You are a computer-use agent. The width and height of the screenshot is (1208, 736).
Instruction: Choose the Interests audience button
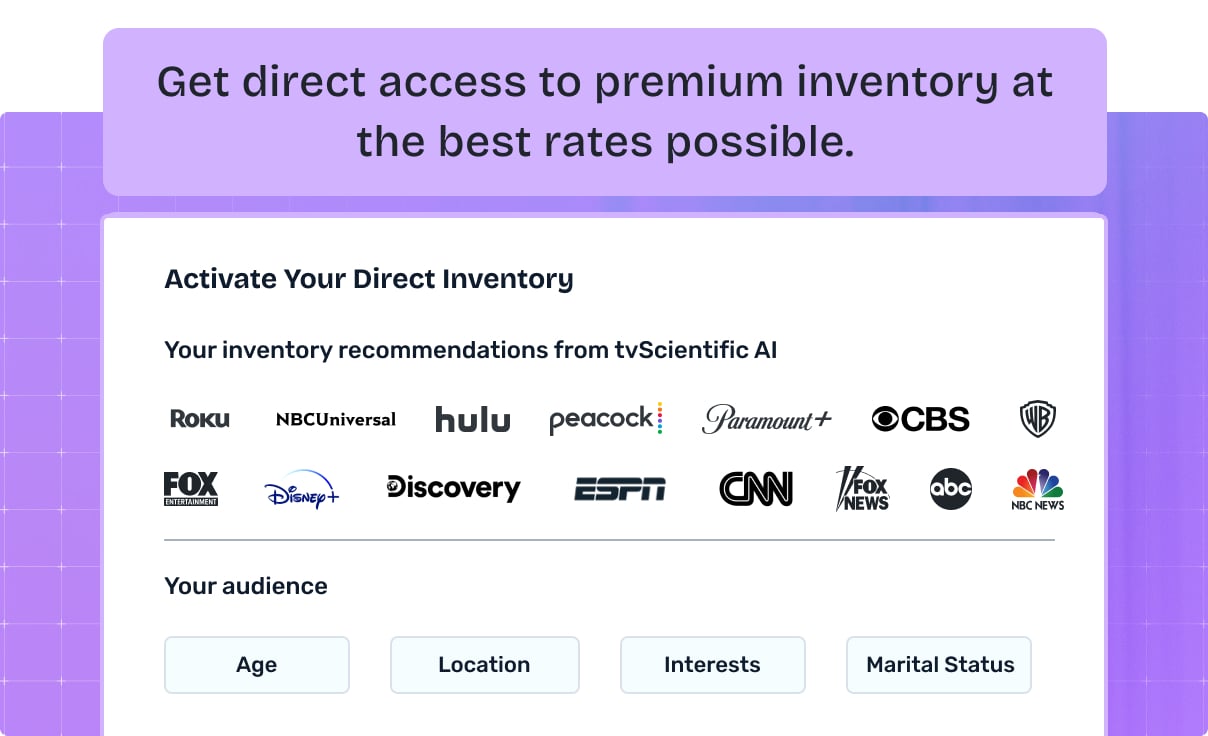point(712,665)
